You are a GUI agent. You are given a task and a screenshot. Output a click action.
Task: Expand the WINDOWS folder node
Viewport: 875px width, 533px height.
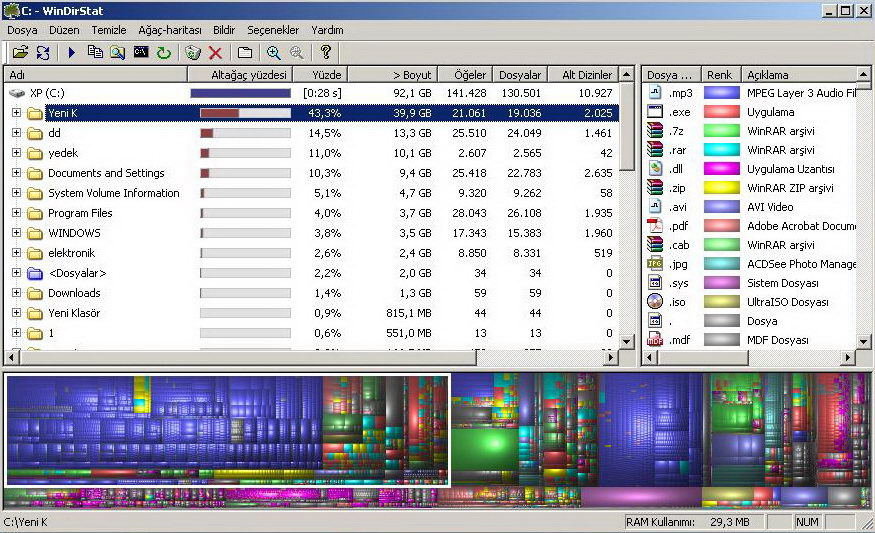[16, 233]
